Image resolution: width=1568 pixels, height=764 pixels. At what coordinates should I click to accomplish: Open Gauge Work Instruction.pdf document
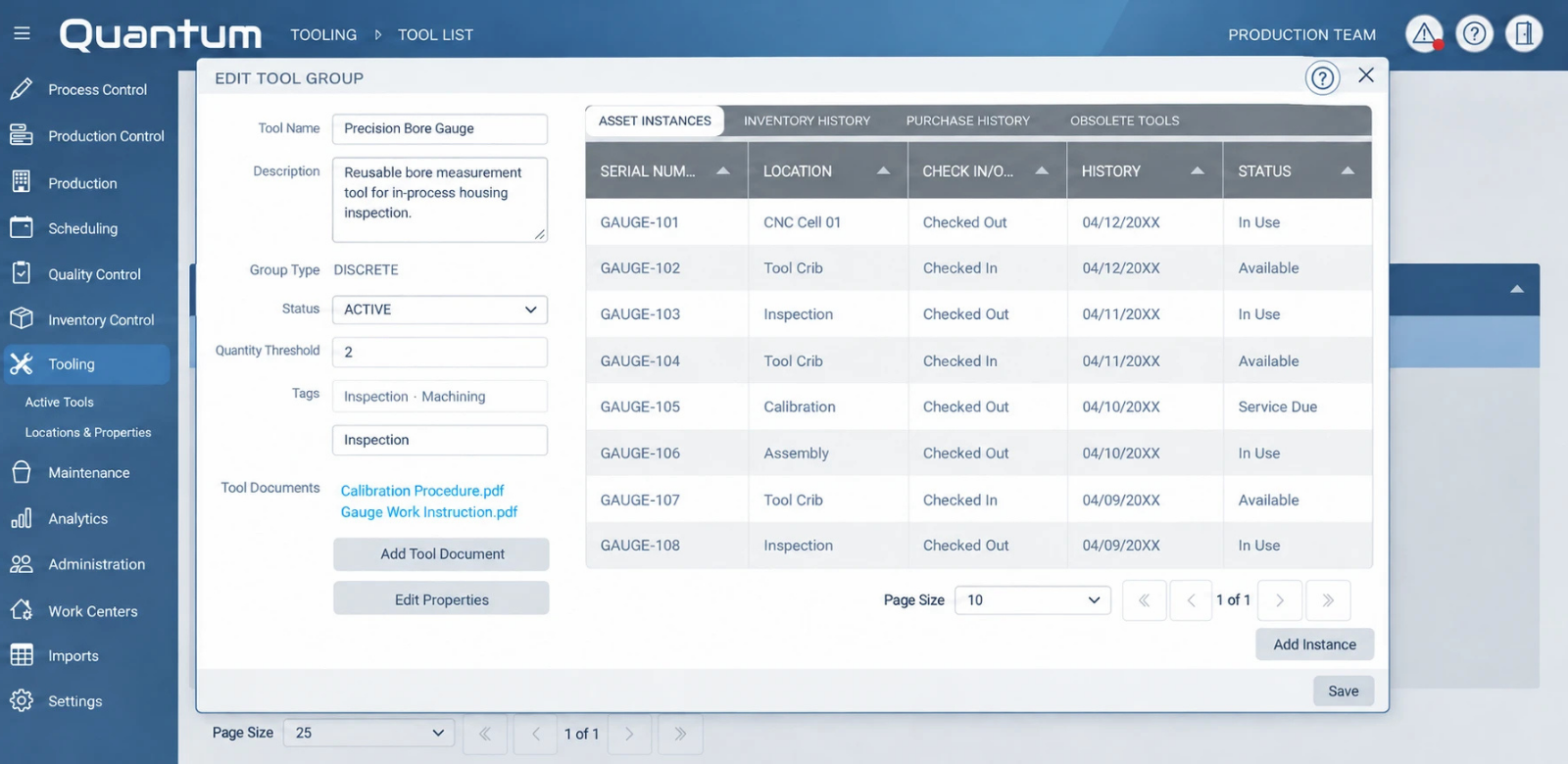click(429, 512)
